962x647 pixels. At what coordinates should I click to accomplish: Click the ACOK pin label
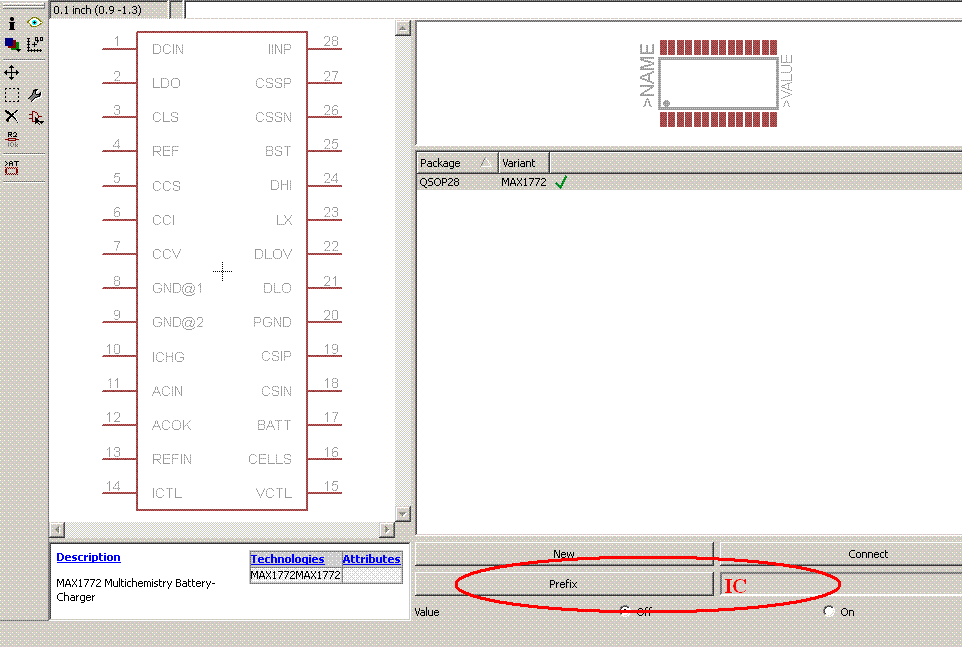pyautogui.click(x=172, y=425)
